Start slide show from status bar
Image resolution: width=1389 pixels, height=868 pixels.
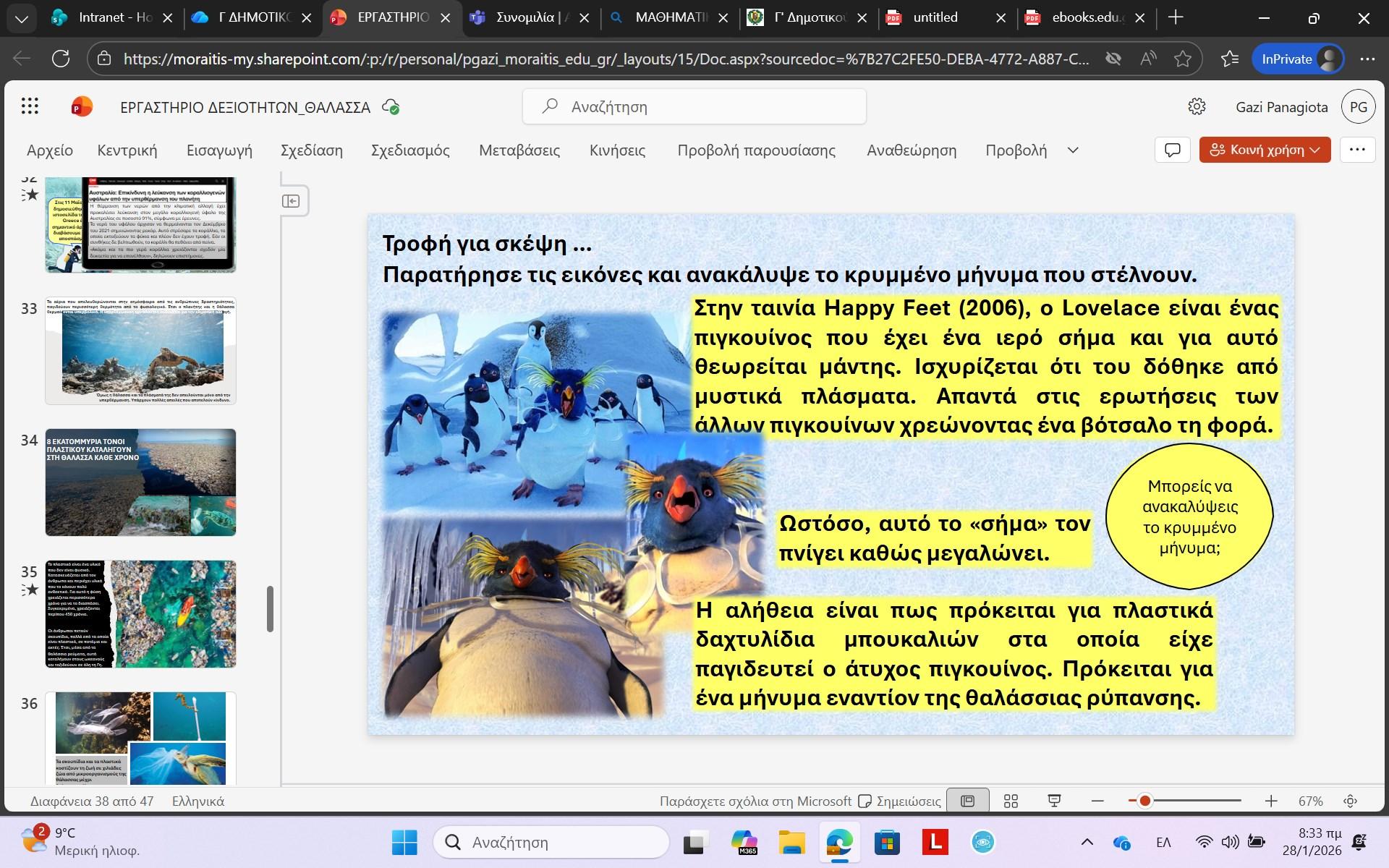pos(1054,801)
